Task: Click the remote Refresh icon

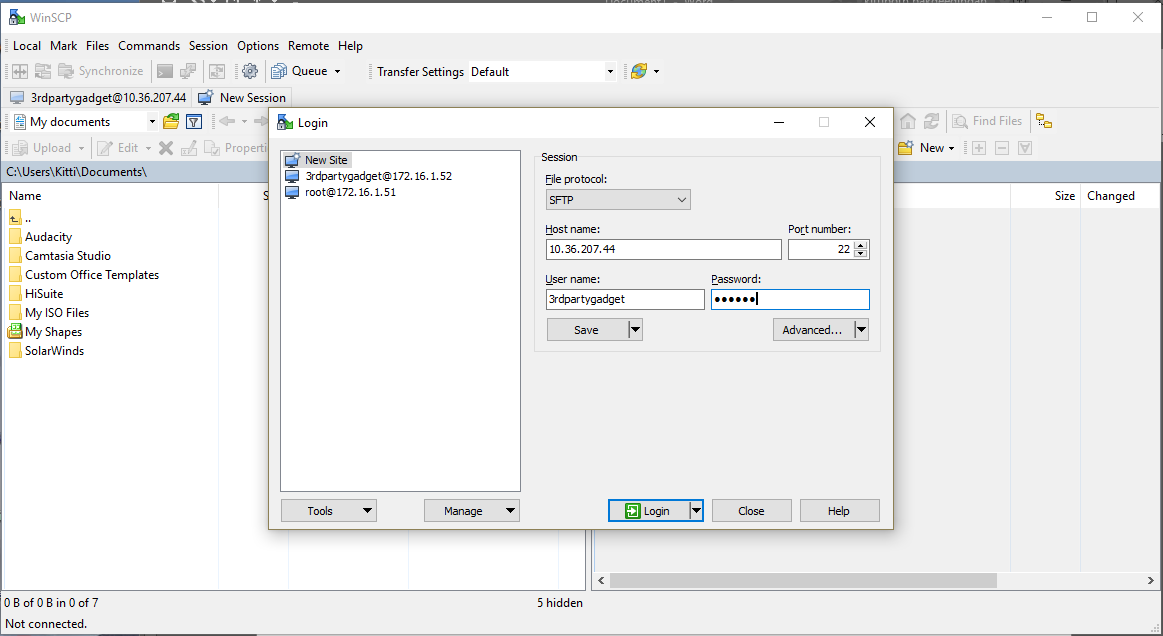Action: 932,121
